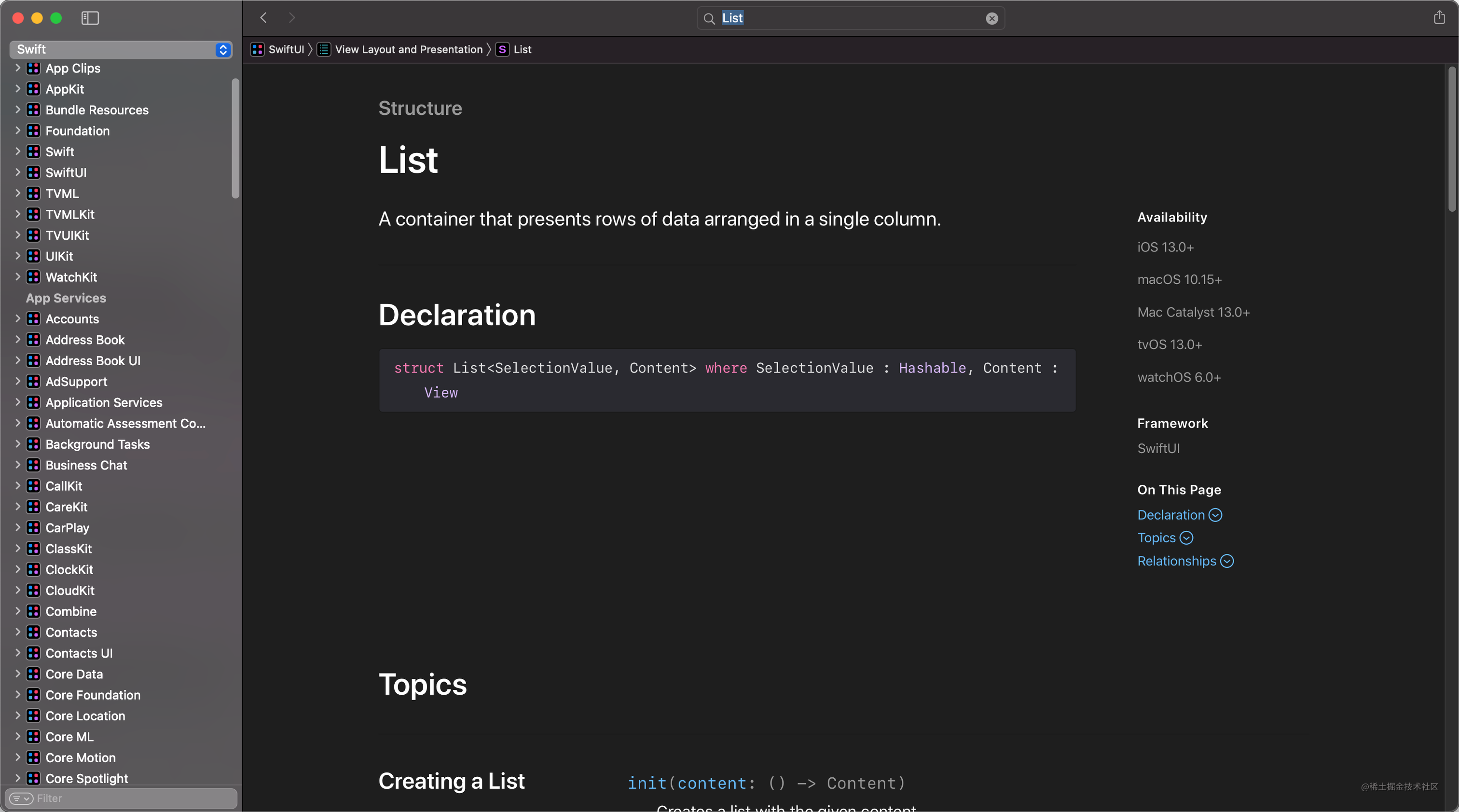Select the ClassKit framework icon
1459x812 pixels.
pos(33,549)
